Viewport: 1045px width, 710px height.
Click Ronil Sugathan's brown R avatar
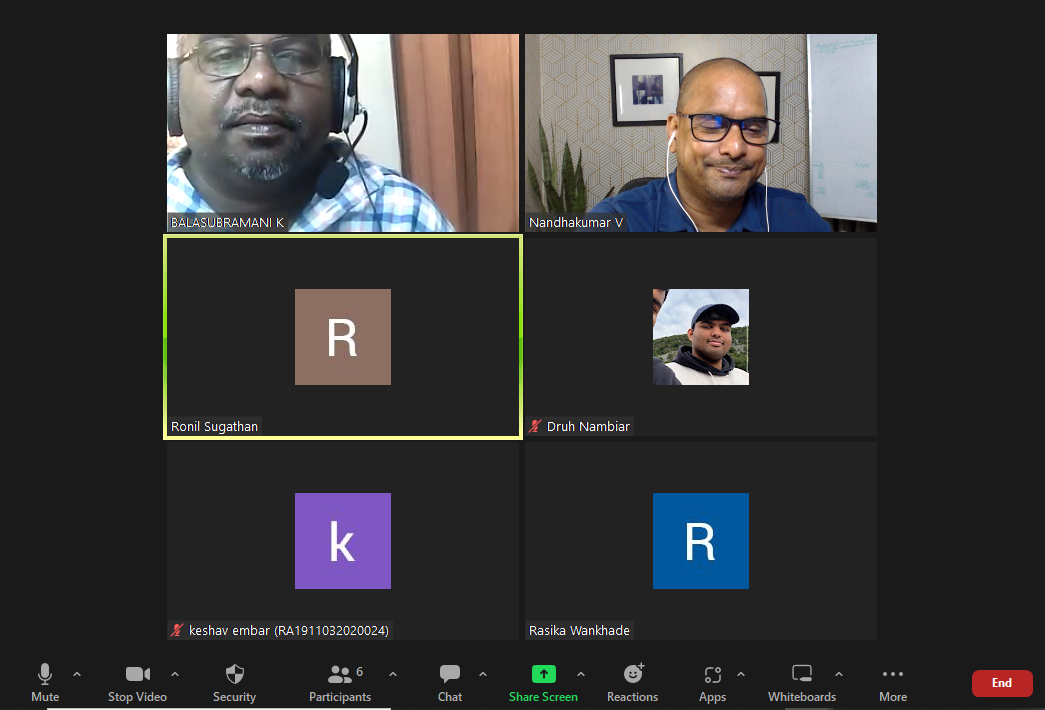pos(343,337)
